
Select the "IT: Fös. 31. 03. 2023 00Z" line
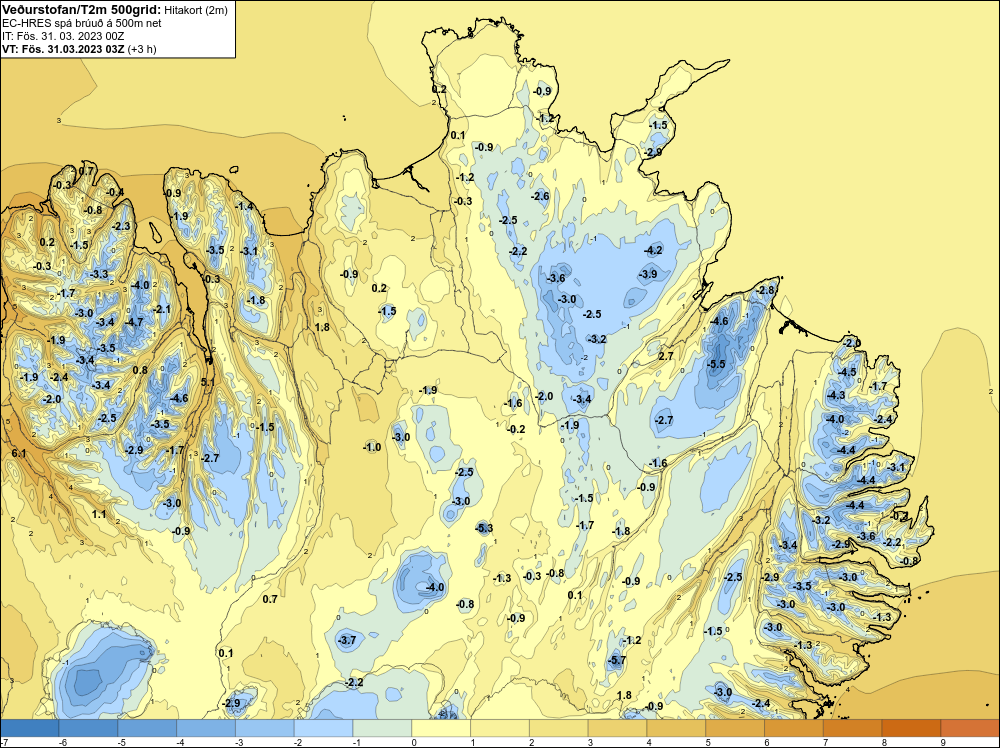[x=63, y=36]
